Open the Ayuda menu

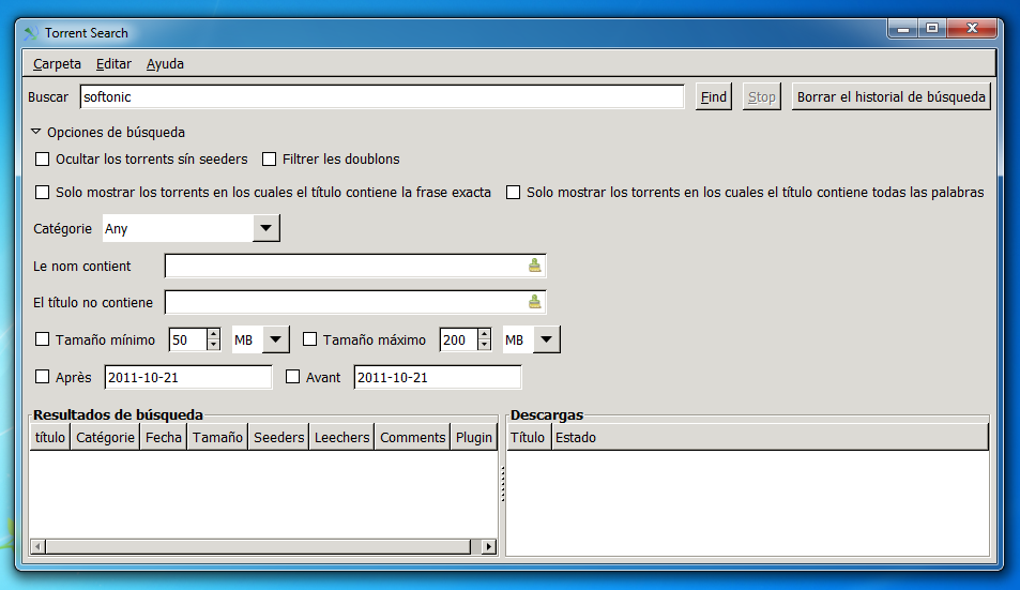[165, 64]
